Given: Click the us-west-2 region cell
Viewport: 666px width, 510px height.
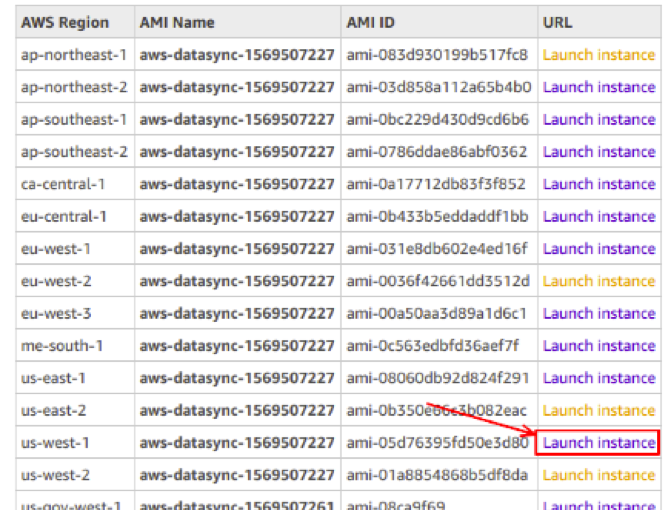Looking at the screenshot, I should [x=75, y=475].
